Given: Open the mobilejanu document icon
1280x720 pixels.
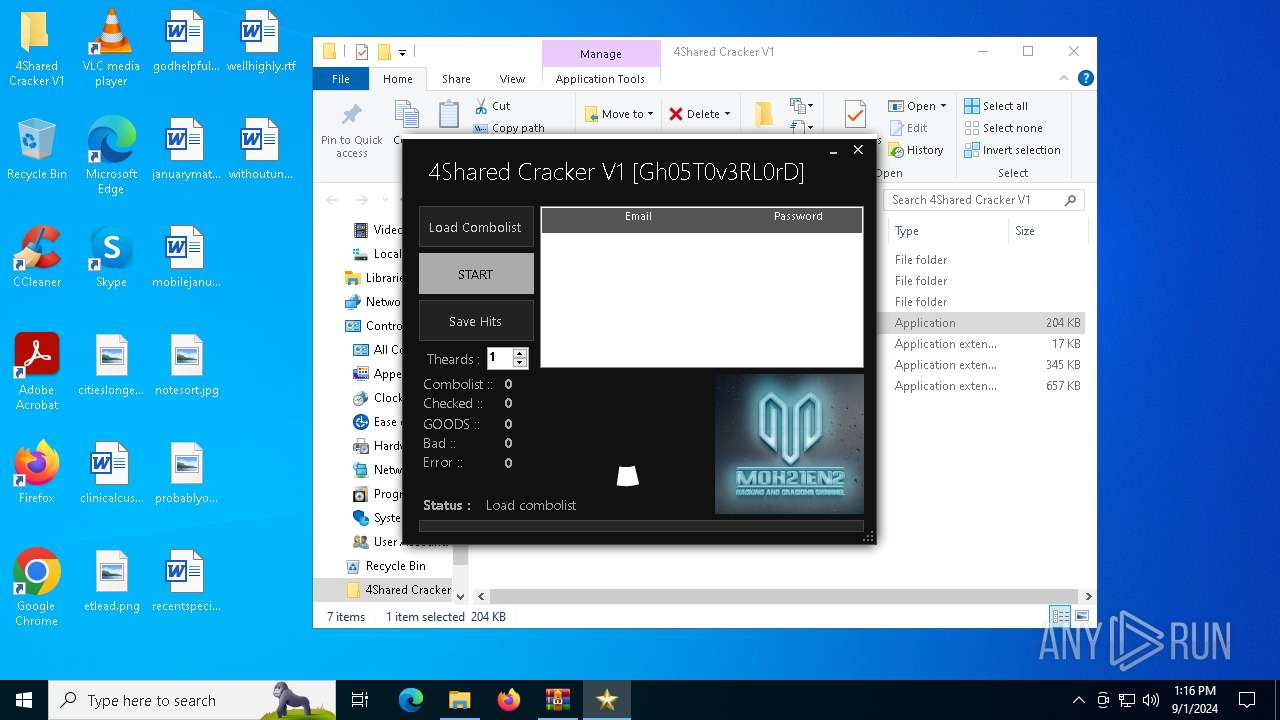Looking at the screenshot, I should 185,257.
